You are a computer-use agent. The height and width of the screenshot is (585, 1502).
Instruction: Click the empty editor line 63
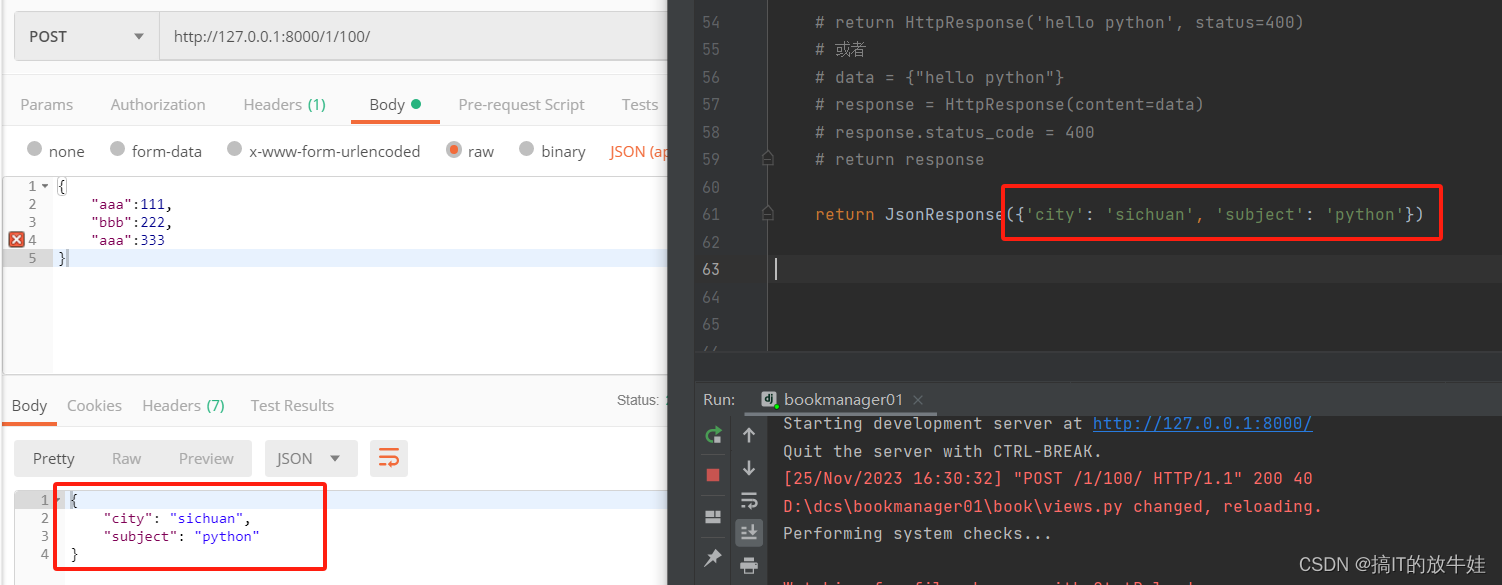tap(1135, 269)
